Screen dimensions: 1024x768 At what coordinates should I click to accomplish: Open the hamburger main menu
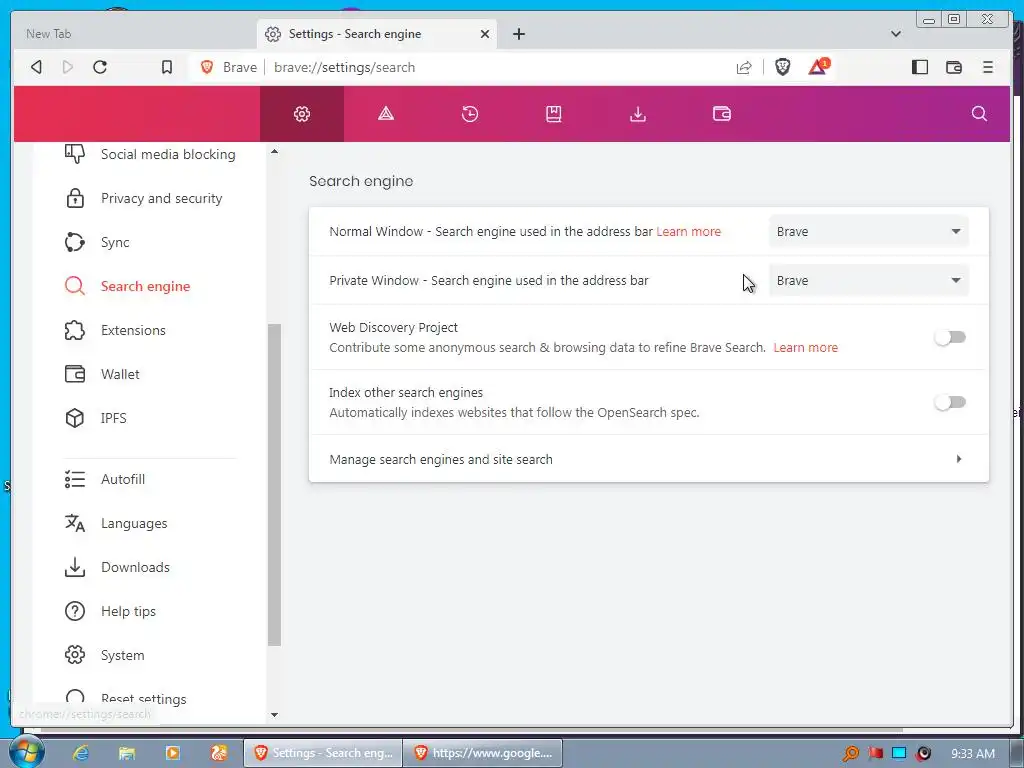coord(987,67)
